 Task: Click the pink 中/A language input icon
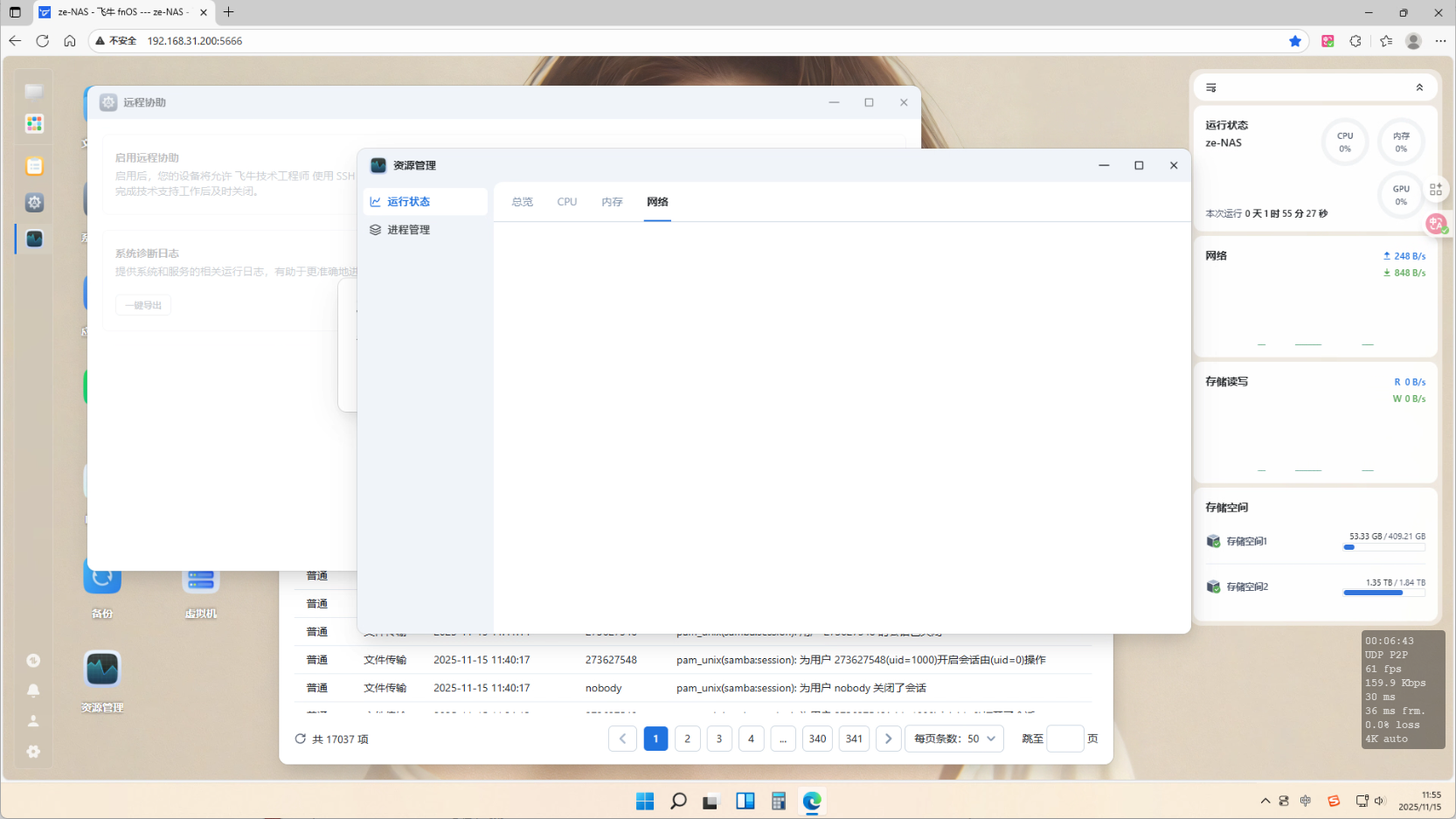1436,224
